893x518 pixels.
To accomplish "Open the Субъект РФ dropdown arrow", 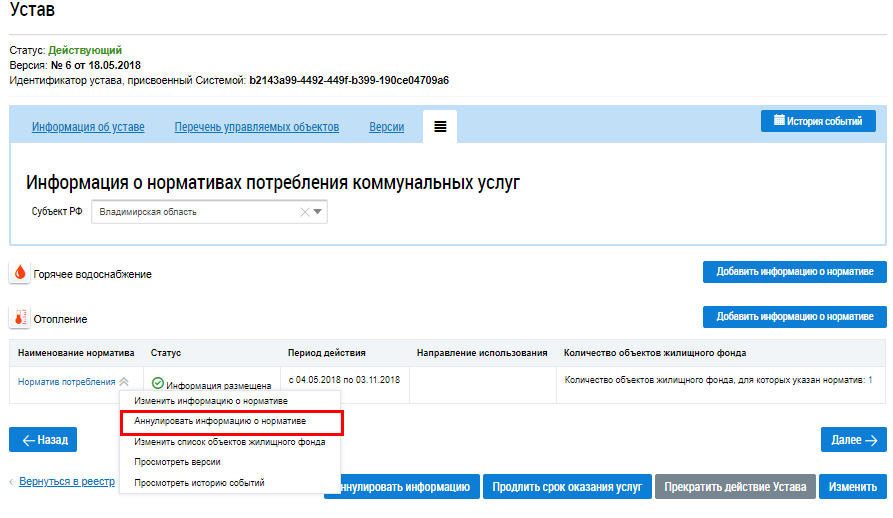I will tap(318, 212).
